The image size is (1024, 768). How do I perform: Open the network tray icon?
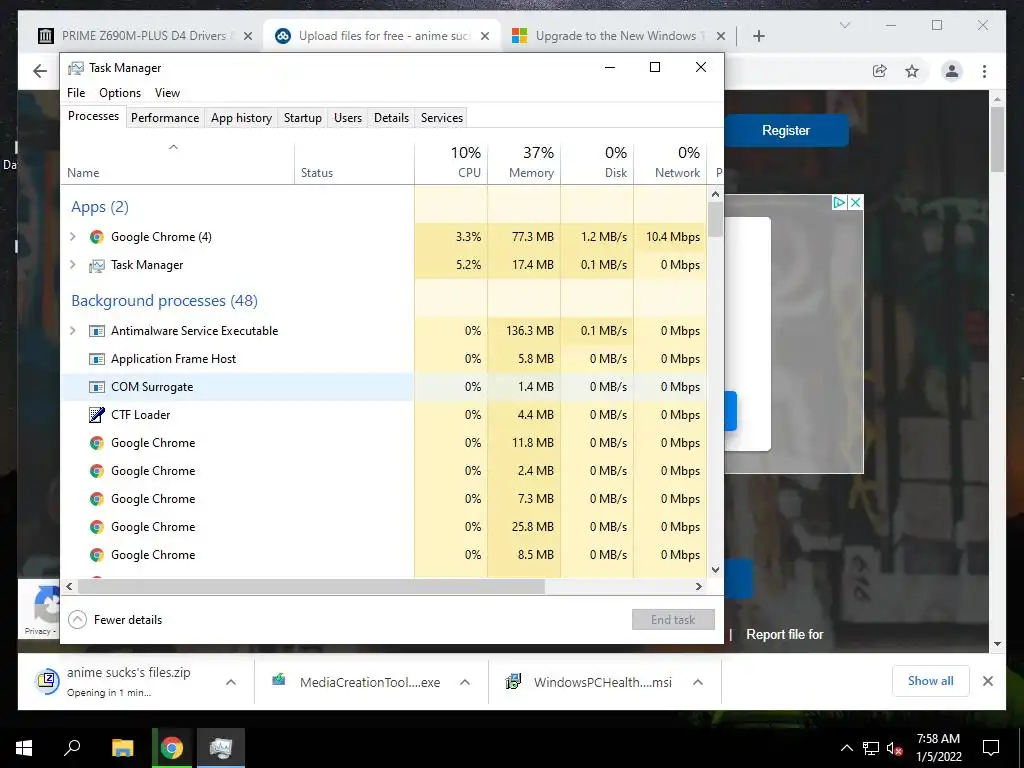coord(871,748)
